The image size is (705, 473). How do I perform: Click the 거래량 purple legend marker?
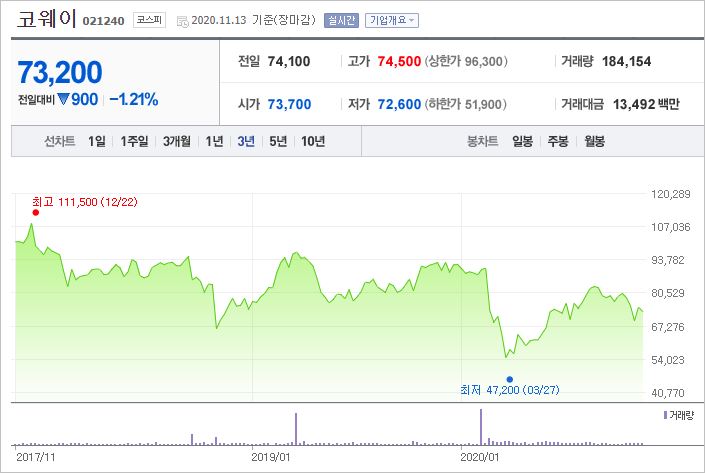point(665,415)
